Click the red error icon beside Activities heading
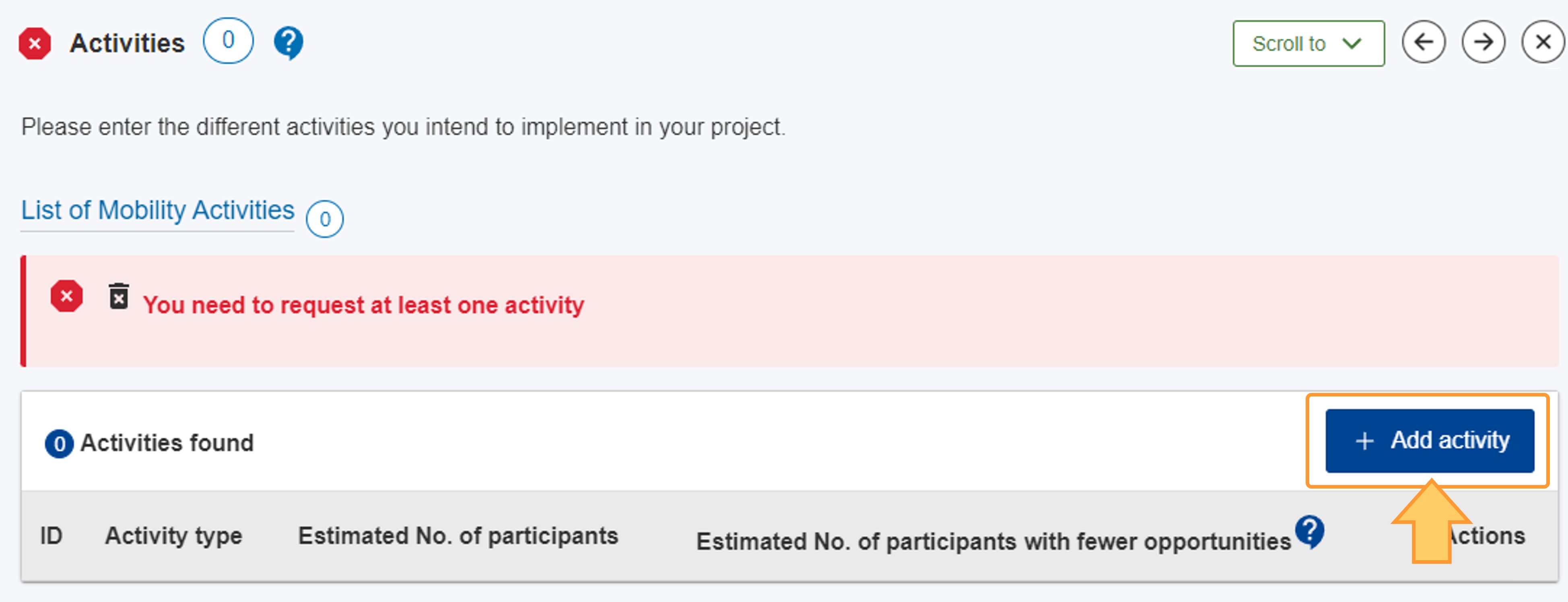The image size is (1568, 602). 35,43
